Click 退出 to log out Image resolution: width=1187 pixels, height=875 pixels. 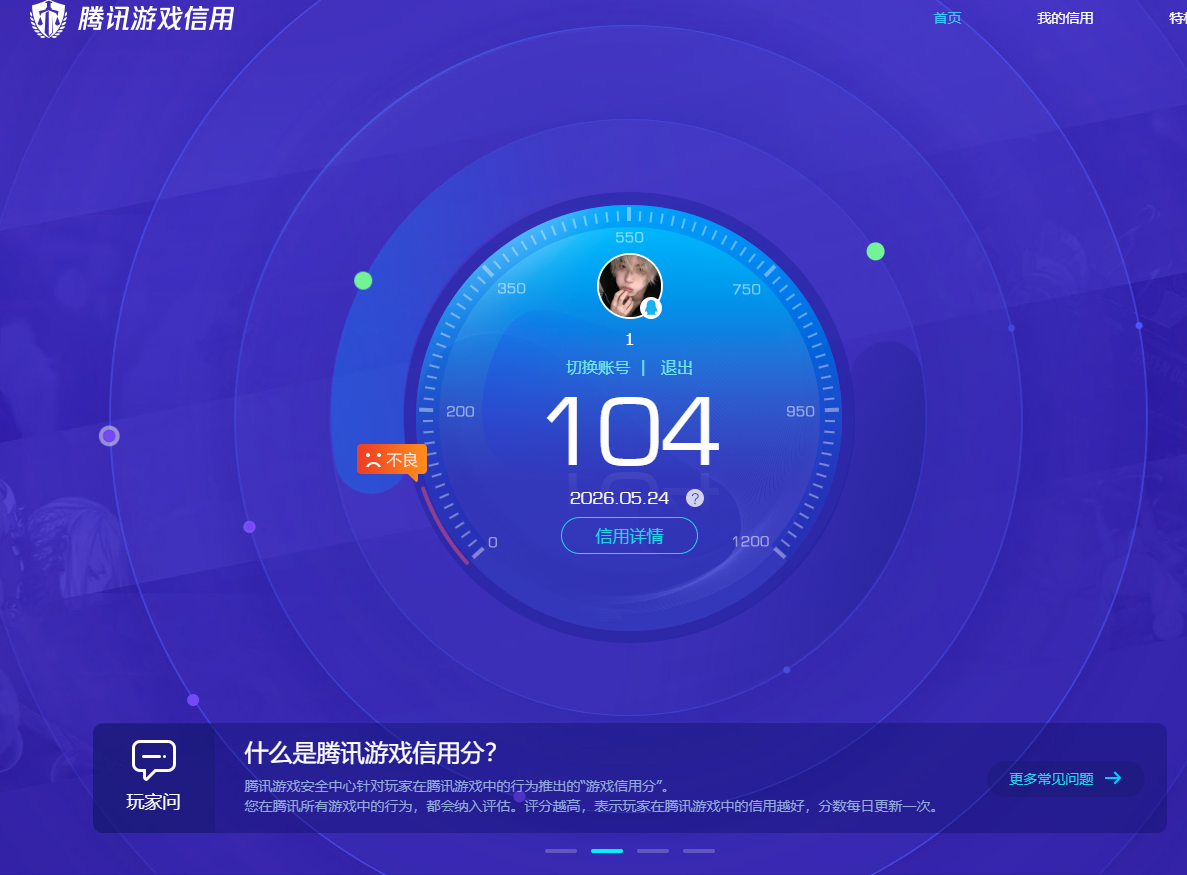click(676, 368)
